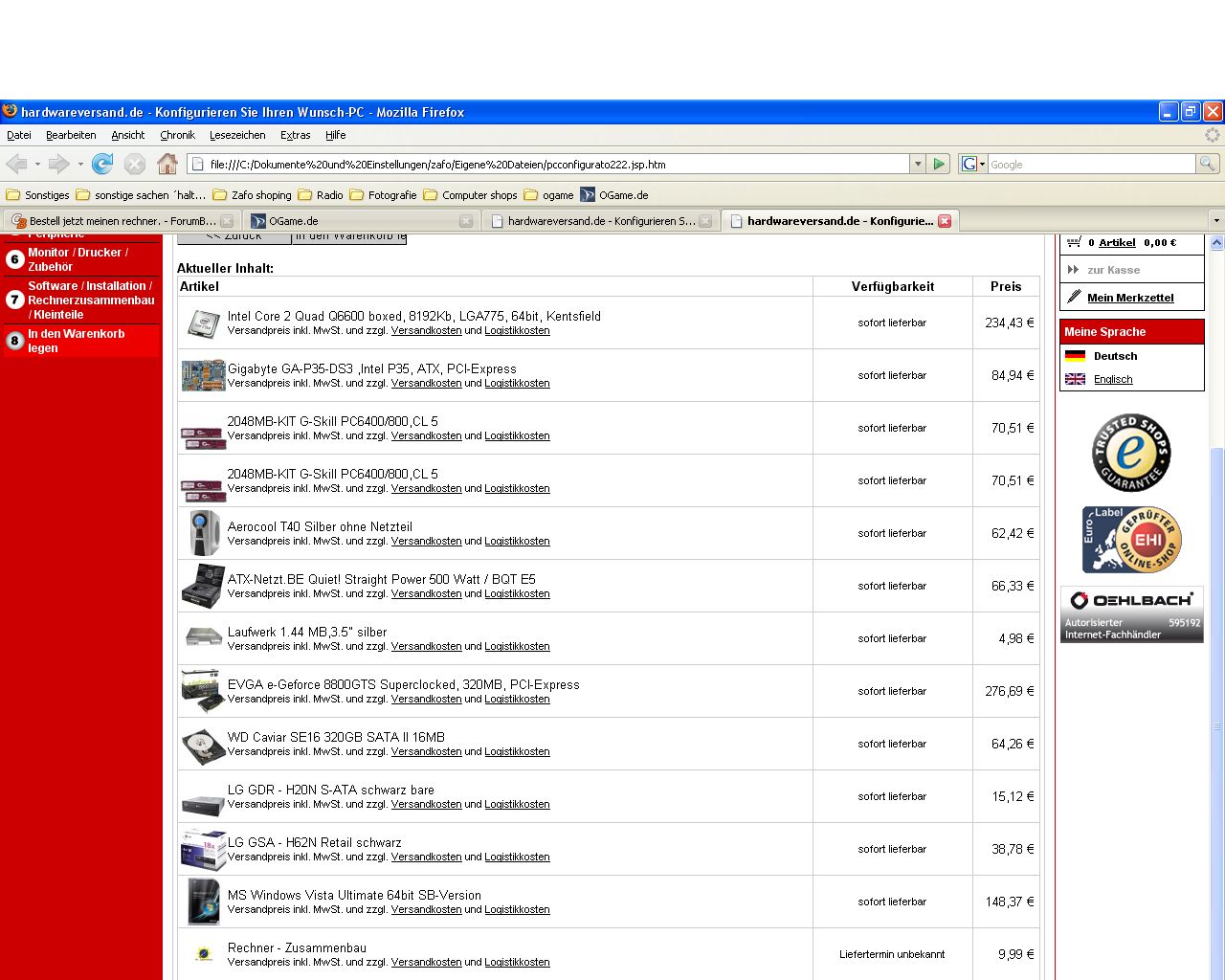
Task: Open the ogame bookmark folder
Action: coord(548,195)
